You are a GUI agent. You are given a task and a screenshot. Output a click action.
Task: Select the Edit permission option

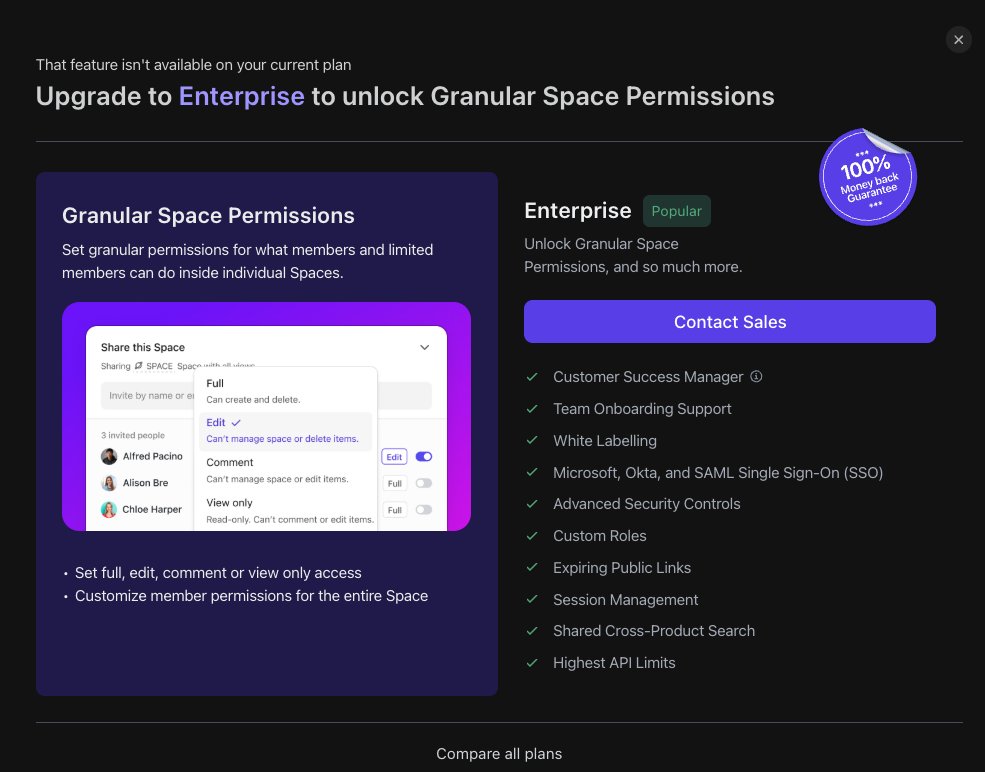[x=285, y=431]
